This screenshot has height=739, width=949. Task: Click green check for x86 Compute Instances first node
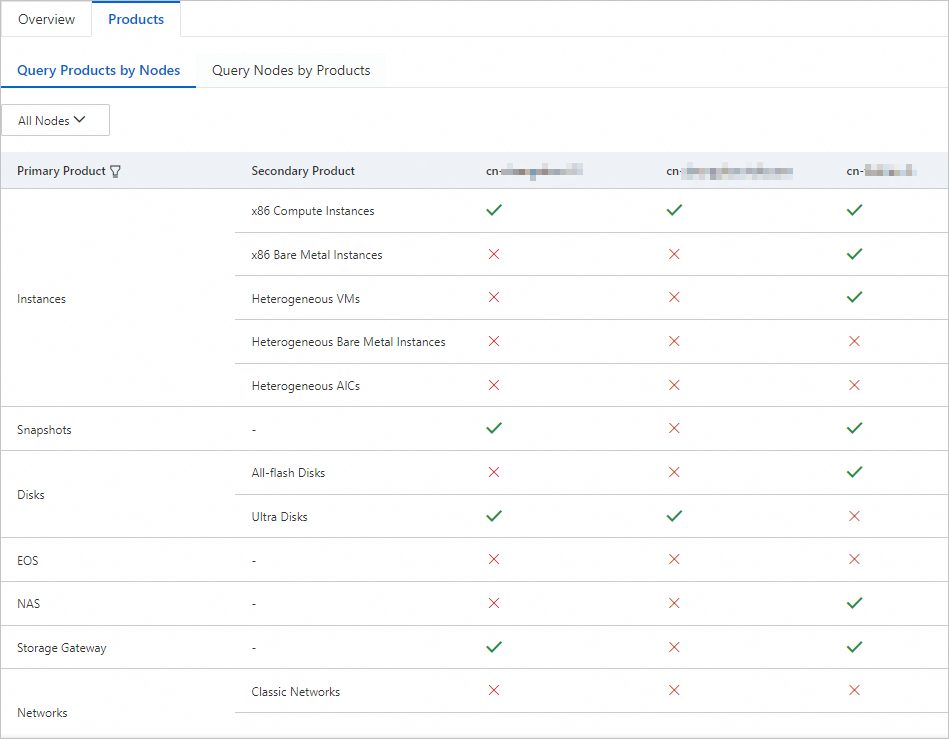coord(493,211)
